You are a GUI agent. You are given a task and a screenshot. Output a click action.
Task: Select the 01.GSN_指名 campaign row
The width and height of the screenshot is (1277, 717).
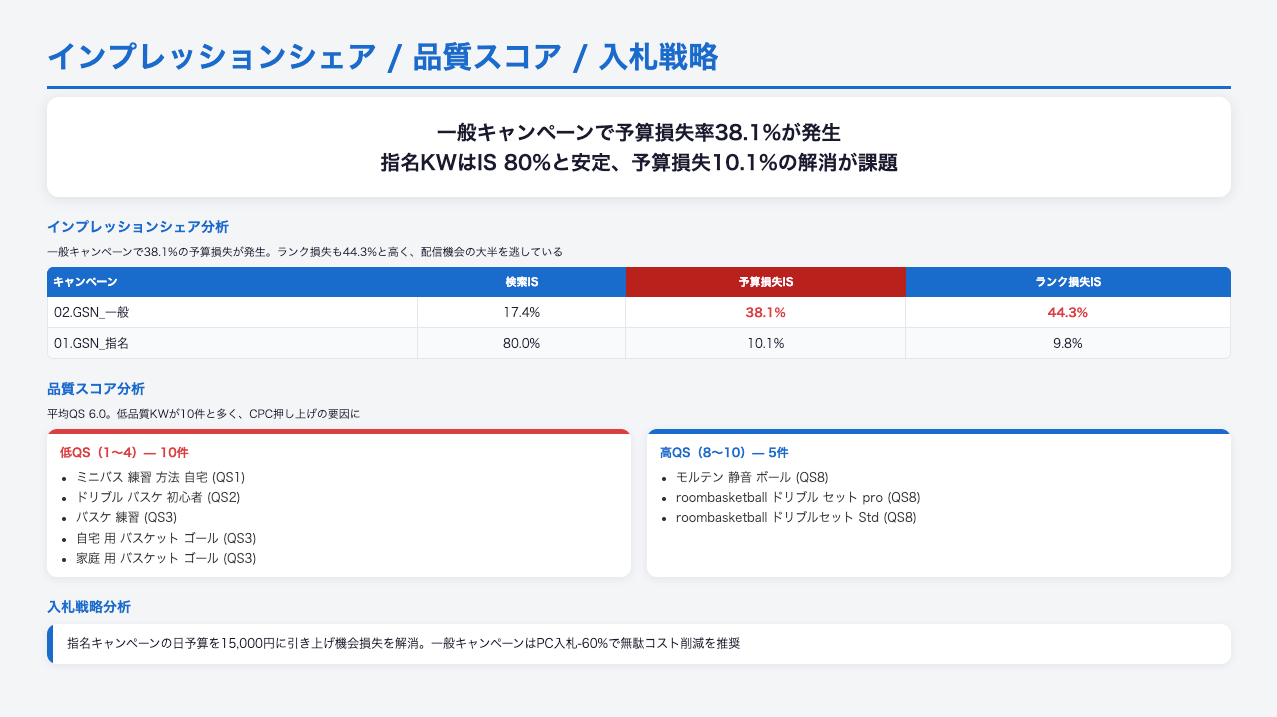[x=92, y=343]
